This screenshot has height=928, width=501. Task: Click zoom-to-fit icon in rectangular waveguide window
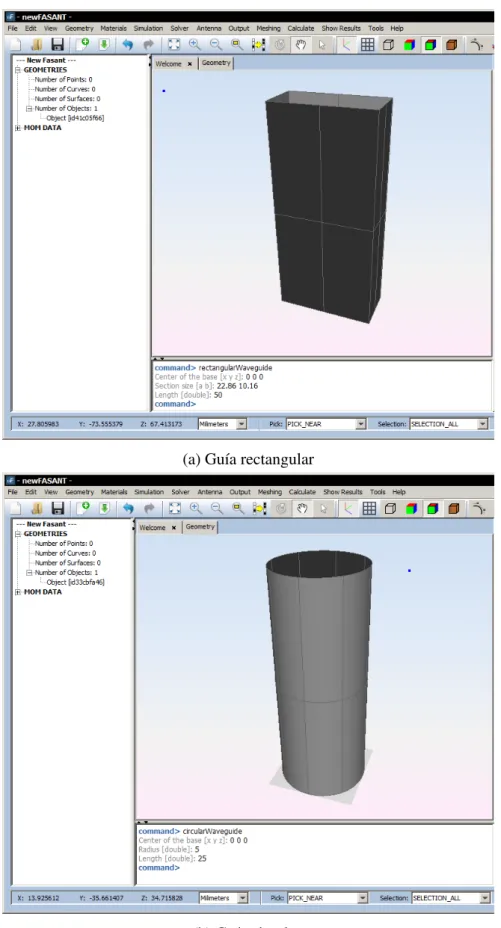pos(174,44)
